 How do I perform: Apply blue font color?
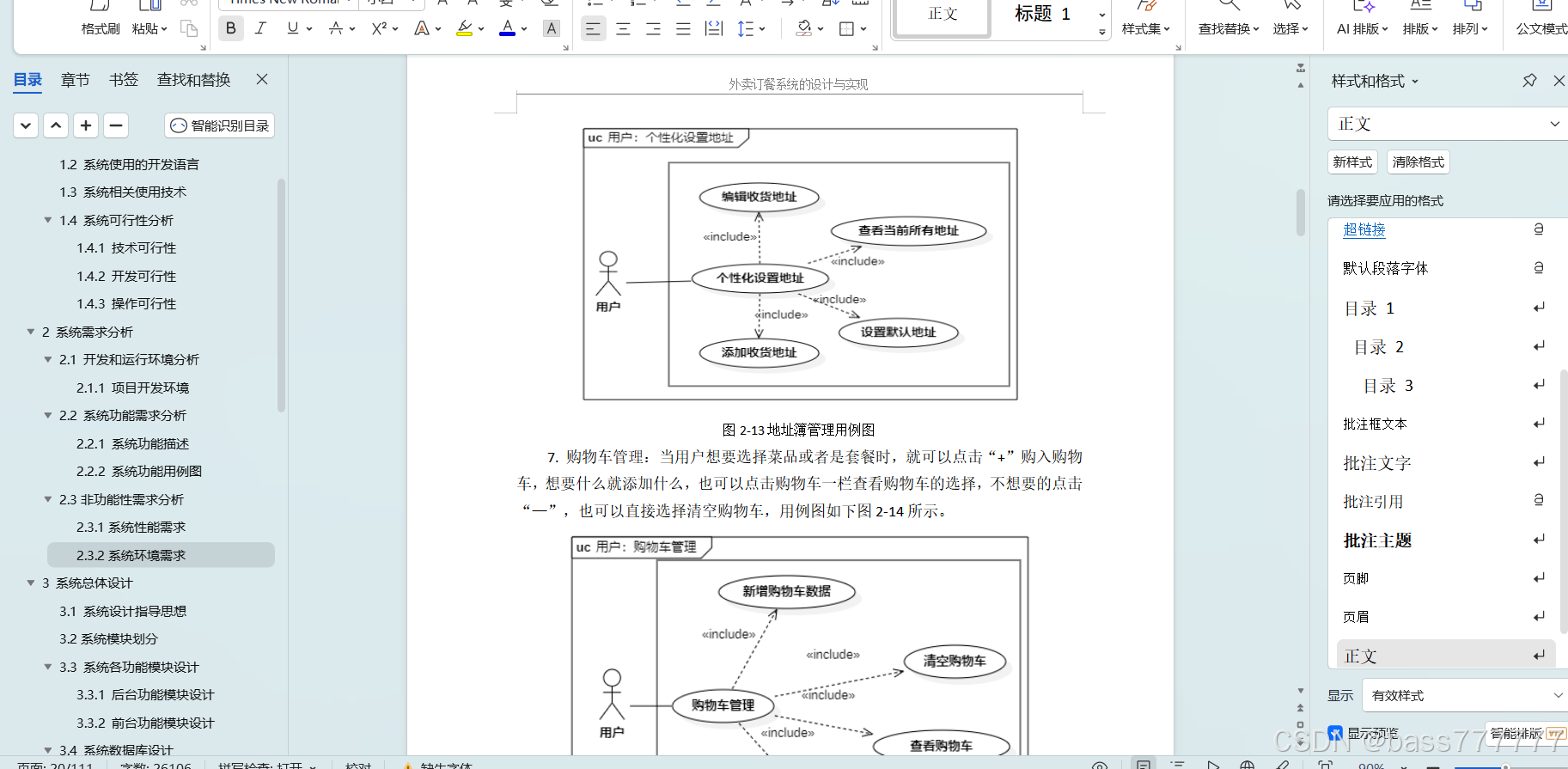pos(508,28)
